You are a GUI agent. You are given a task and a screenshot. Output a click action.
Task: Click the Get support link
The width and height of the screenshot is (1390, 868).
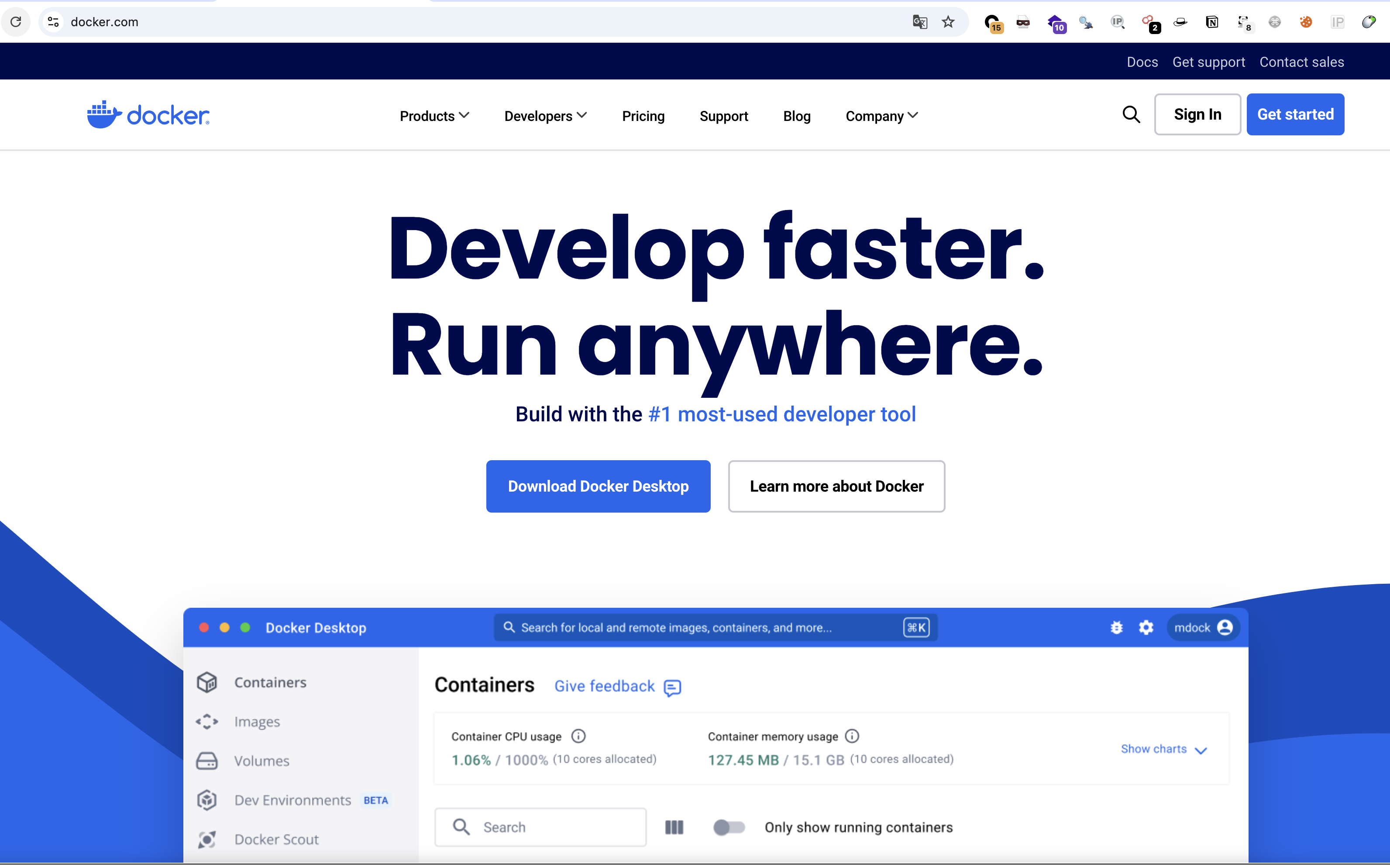pyautogui.click(x=1209, y=62)
